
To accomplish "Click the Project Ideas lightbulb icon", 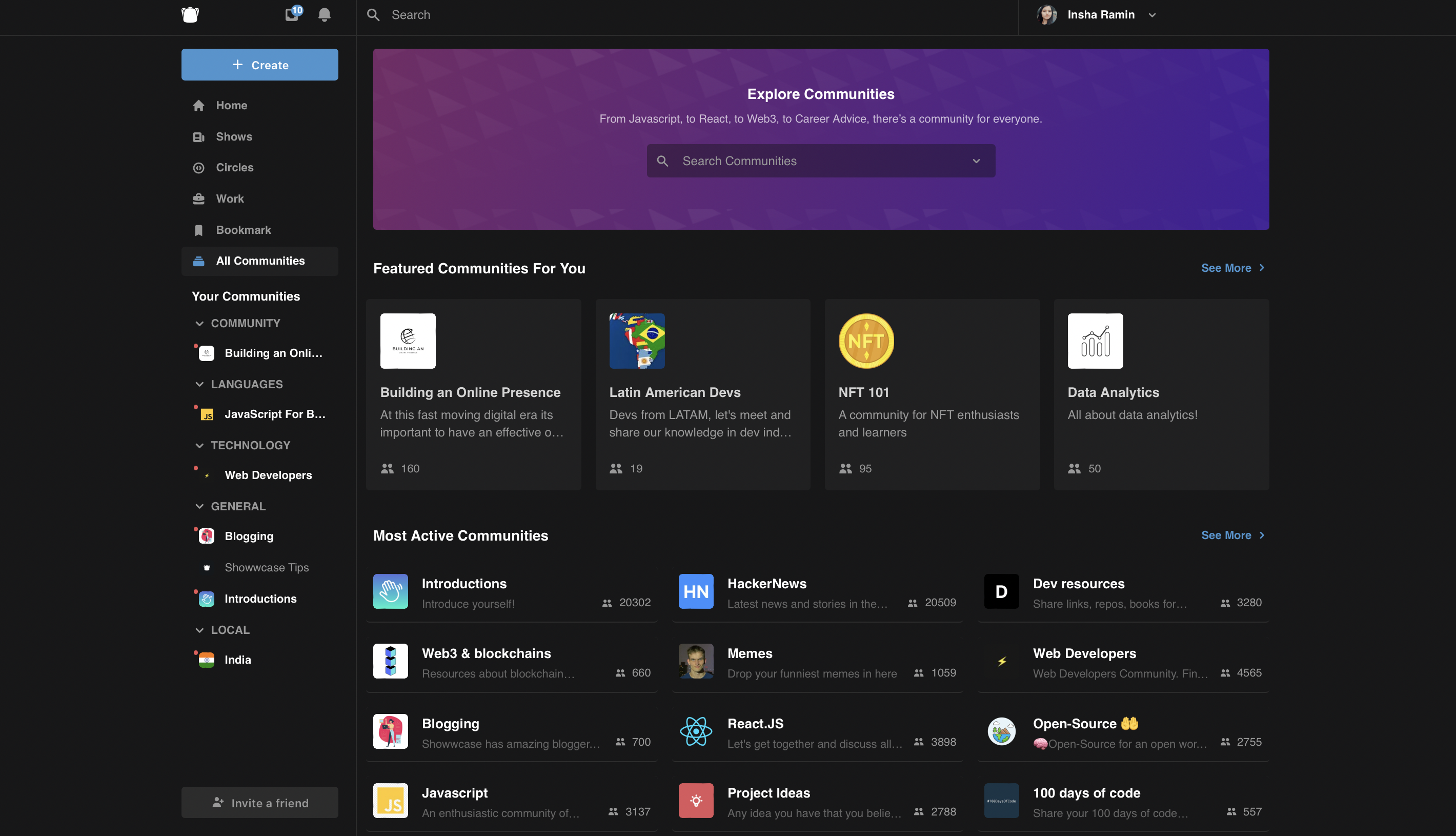I will (x=696, y=801).
